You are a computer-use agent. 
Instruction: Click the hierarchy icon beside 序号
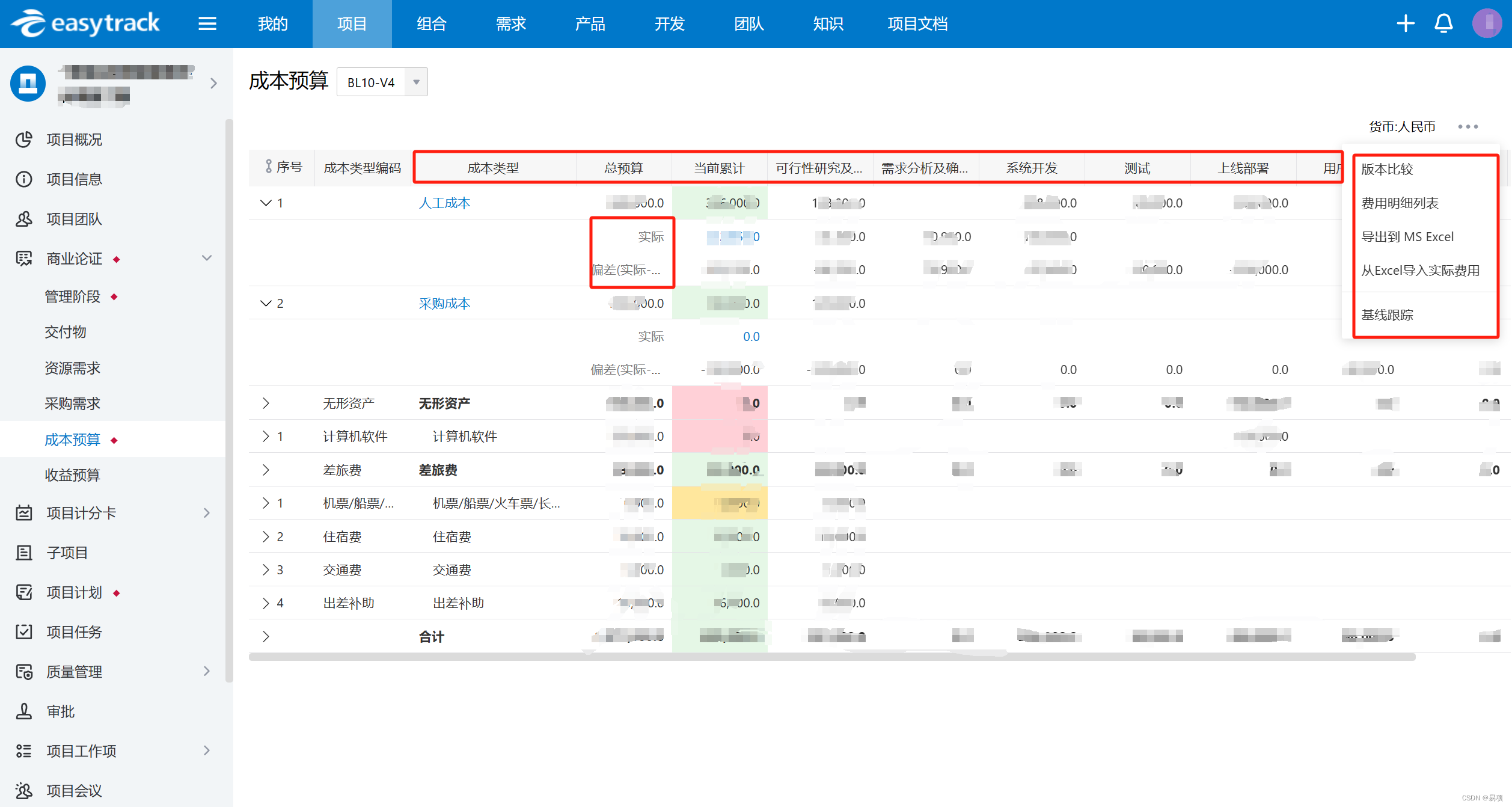coord(269,167)
